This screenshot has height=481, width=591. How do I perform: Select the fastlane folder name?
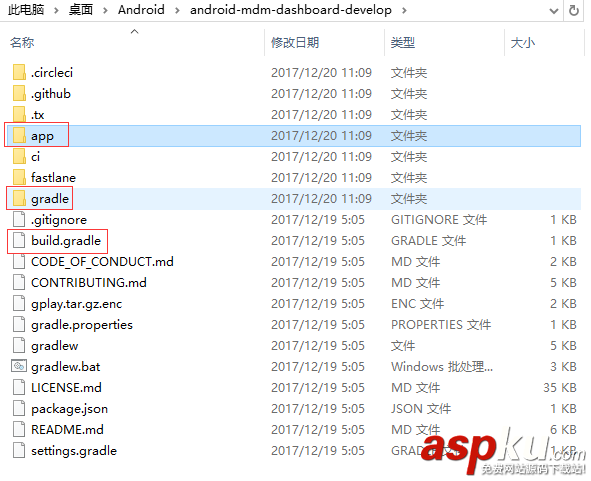[x=54, y=178]
